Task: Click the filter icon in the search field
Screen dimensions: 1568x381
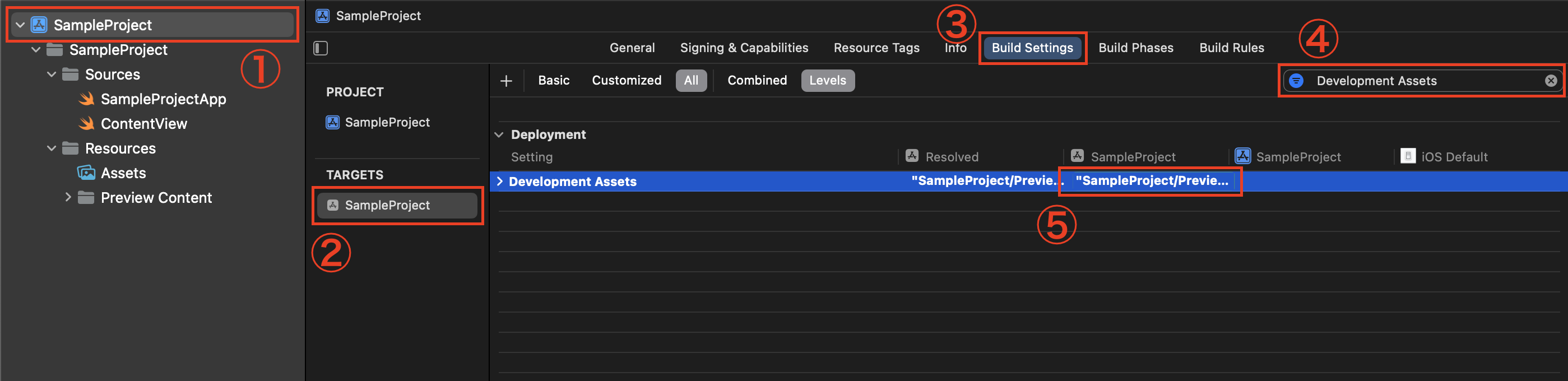Action: [1296, 81]
